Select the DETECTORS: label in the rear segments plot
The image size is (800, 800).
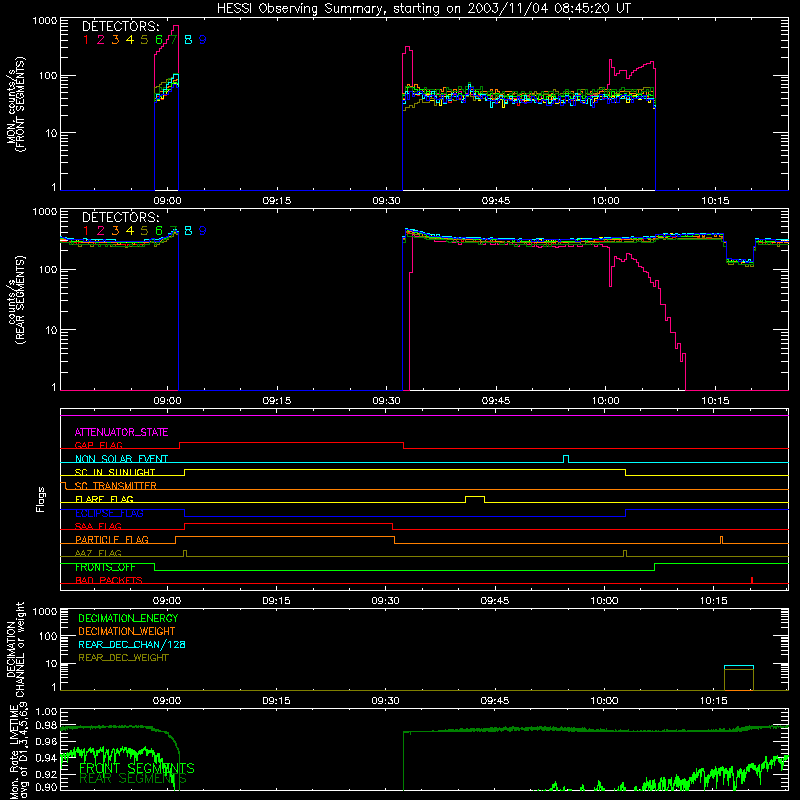120,217
